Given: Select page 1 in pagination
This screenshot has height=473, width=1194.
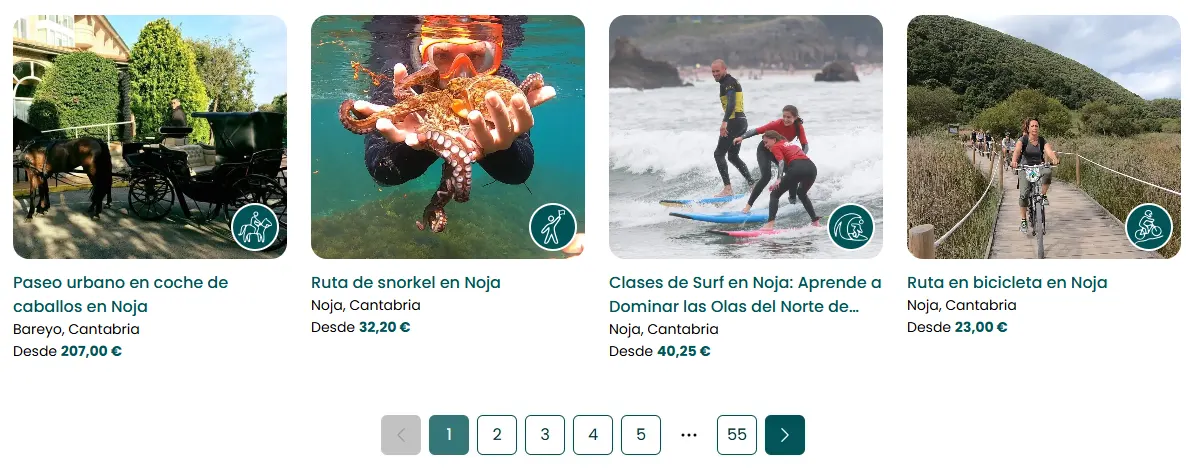Looking at the screenshot, I should pyautogui.click(x=449, y=435).
